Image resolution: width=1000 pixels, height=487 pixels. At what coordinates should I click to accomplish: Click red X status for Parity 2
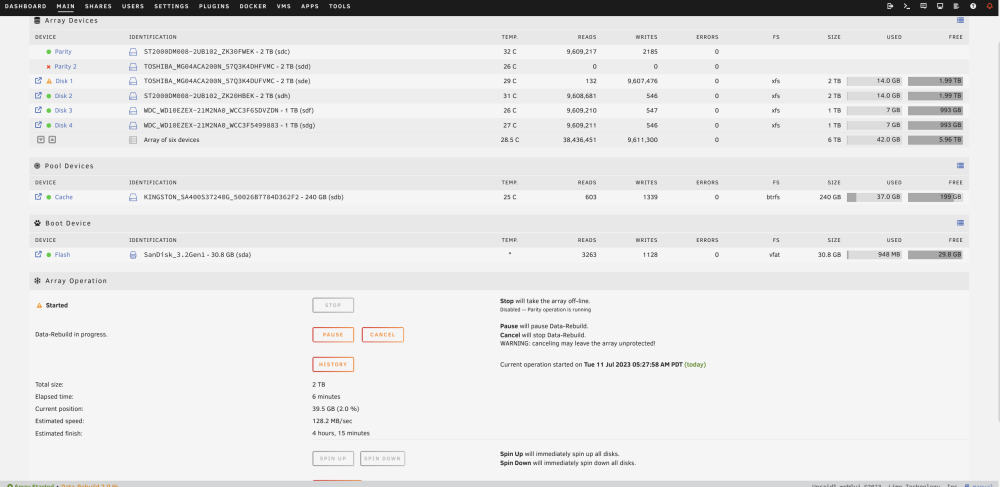[x=48, y=66]
